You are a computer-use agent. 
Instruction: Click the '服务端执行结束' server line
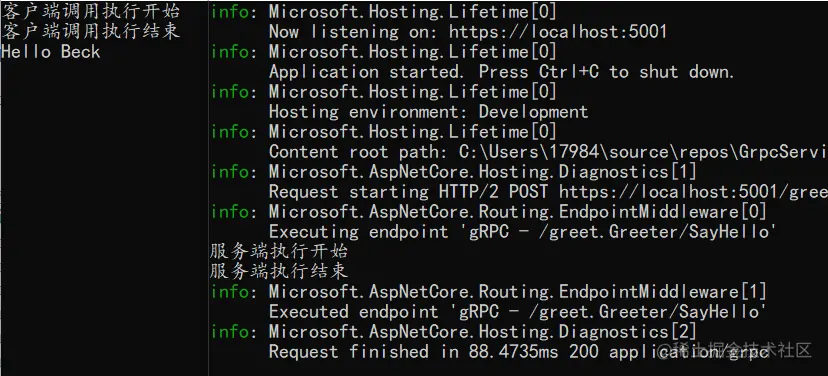coord(279,271)
